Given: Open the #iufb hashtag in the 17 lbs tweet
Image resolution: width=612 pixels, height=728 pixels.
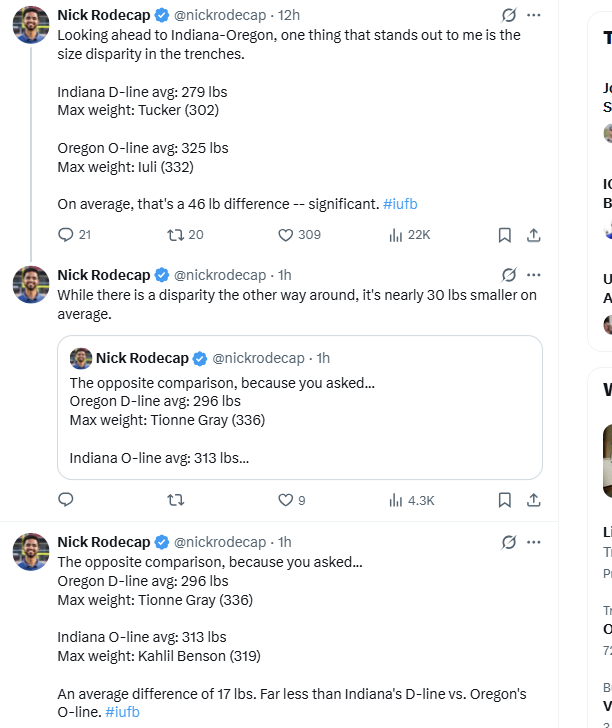Looking at the screenshot, I should (122, 712).
